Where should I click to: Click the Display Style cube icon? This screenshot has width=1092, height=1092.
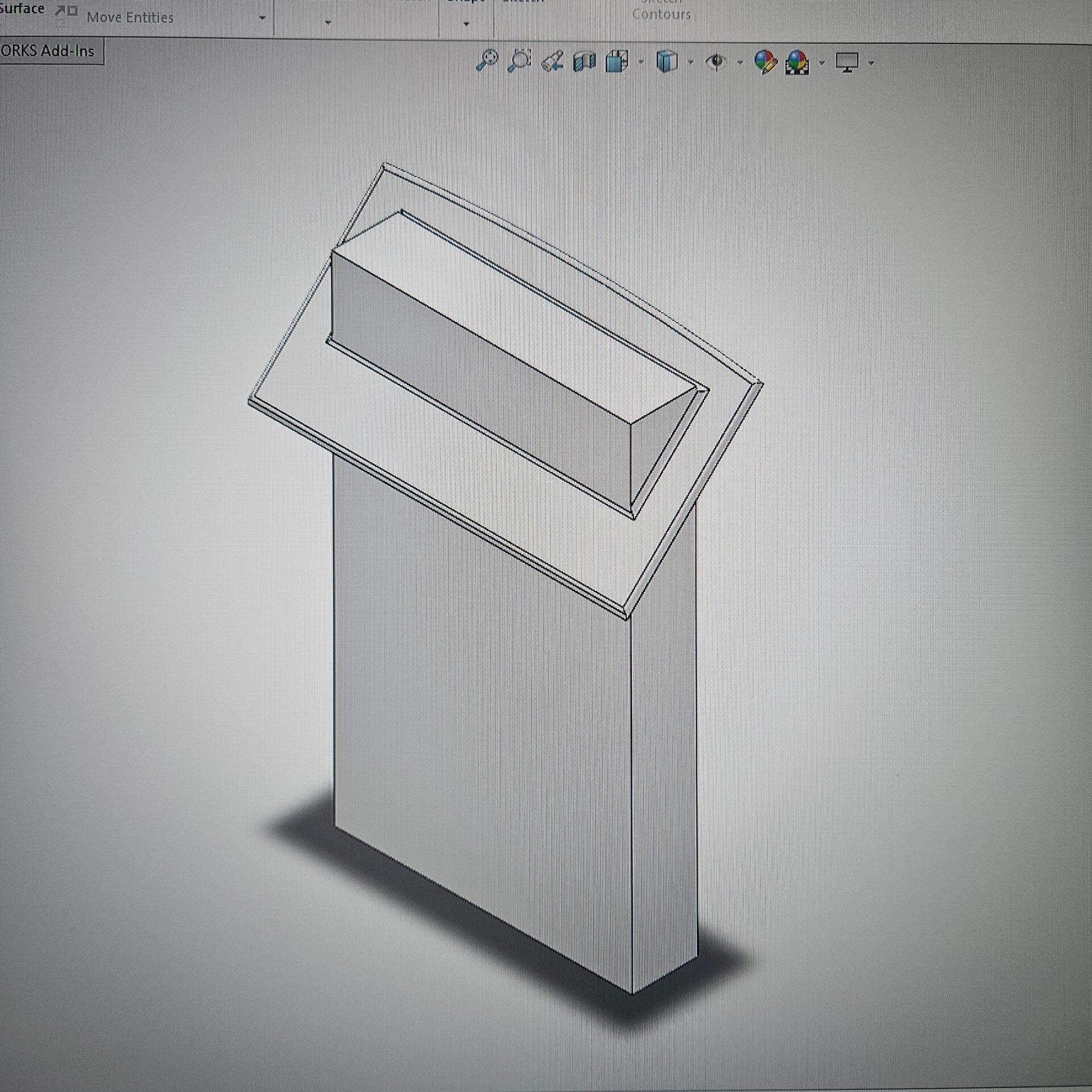coord(667,61)
